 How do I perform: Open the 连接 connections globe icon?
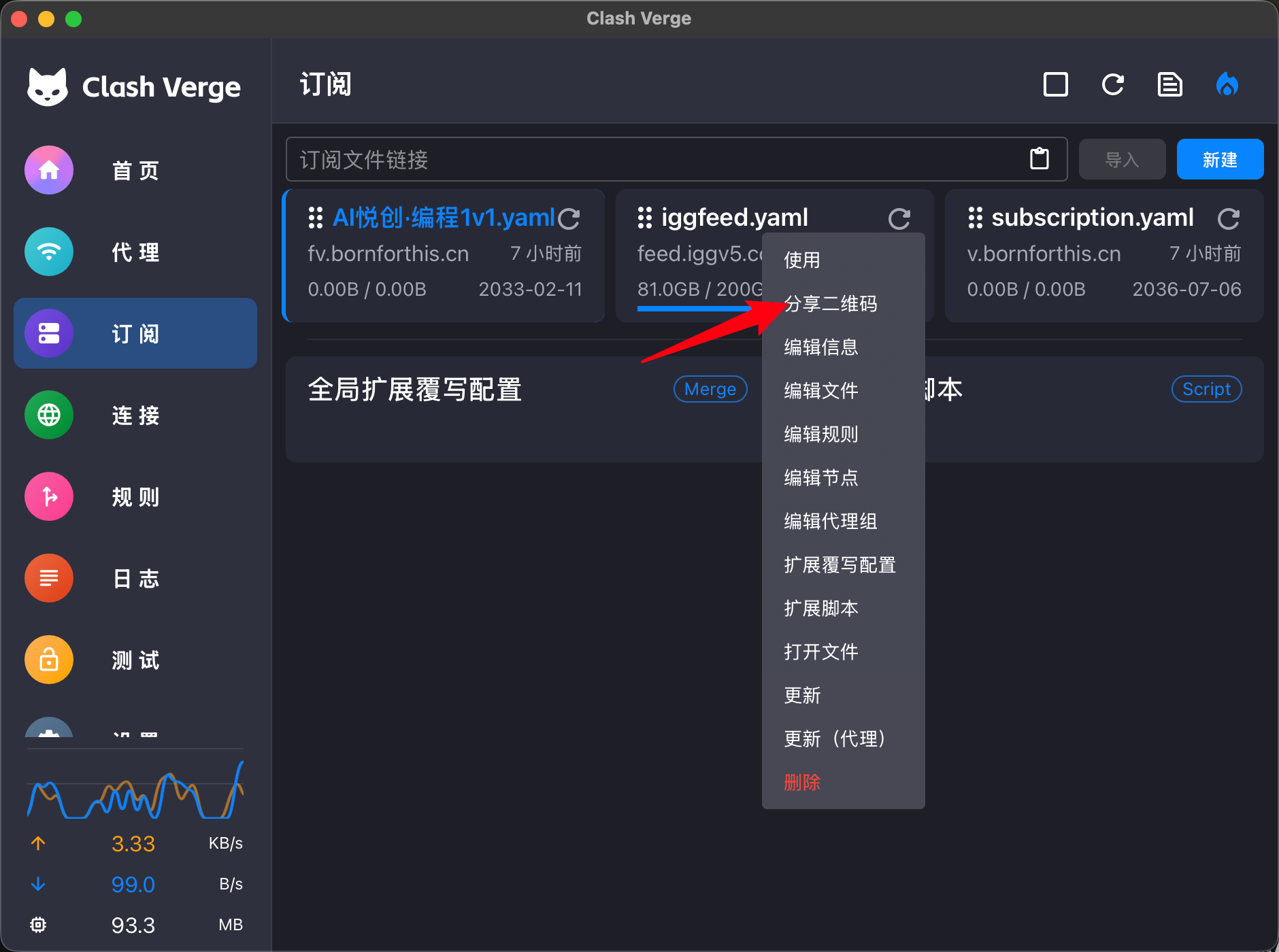click(x=49, y=415)
